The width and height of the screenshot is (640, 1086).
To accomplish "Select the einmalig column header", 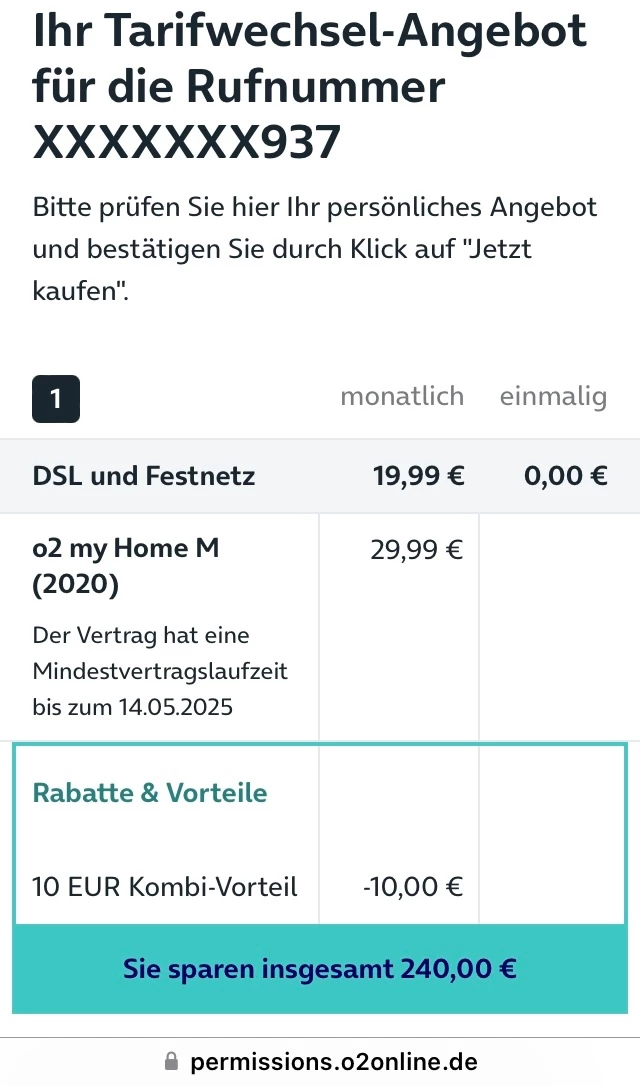I will point(553,396).
